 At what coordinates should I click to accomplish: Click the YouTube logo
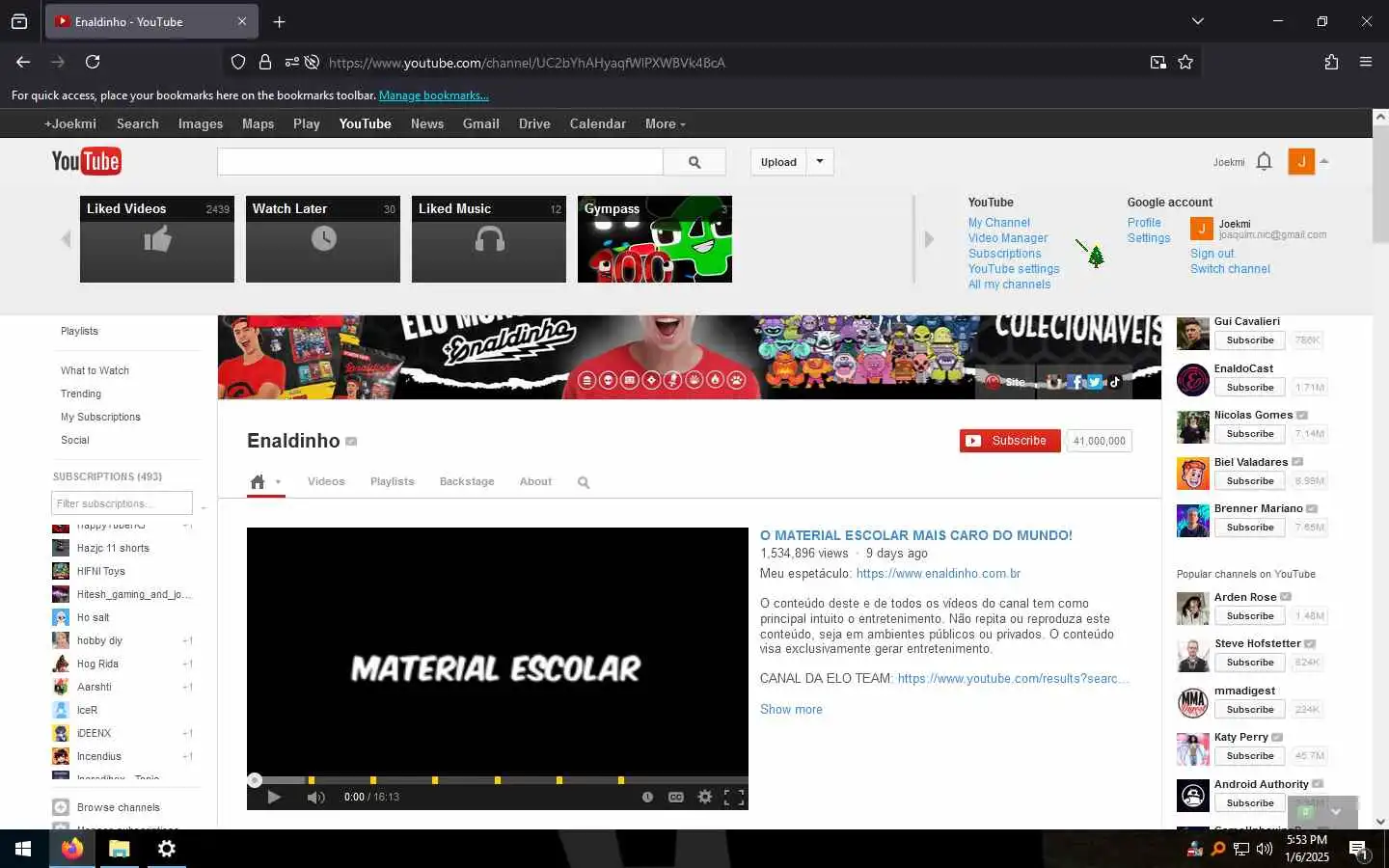(86, 161)
